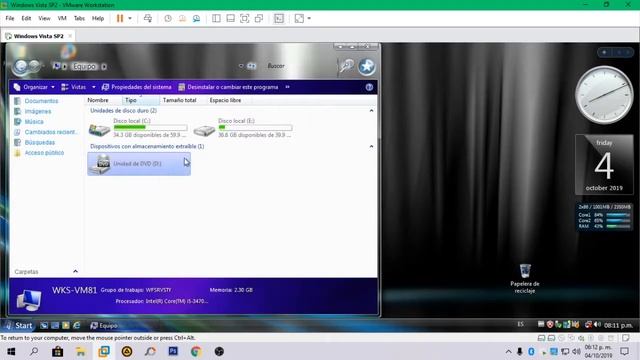640x360 pixels.
Task: Click the console view icon in VMware toolbar
Action: 279,18
